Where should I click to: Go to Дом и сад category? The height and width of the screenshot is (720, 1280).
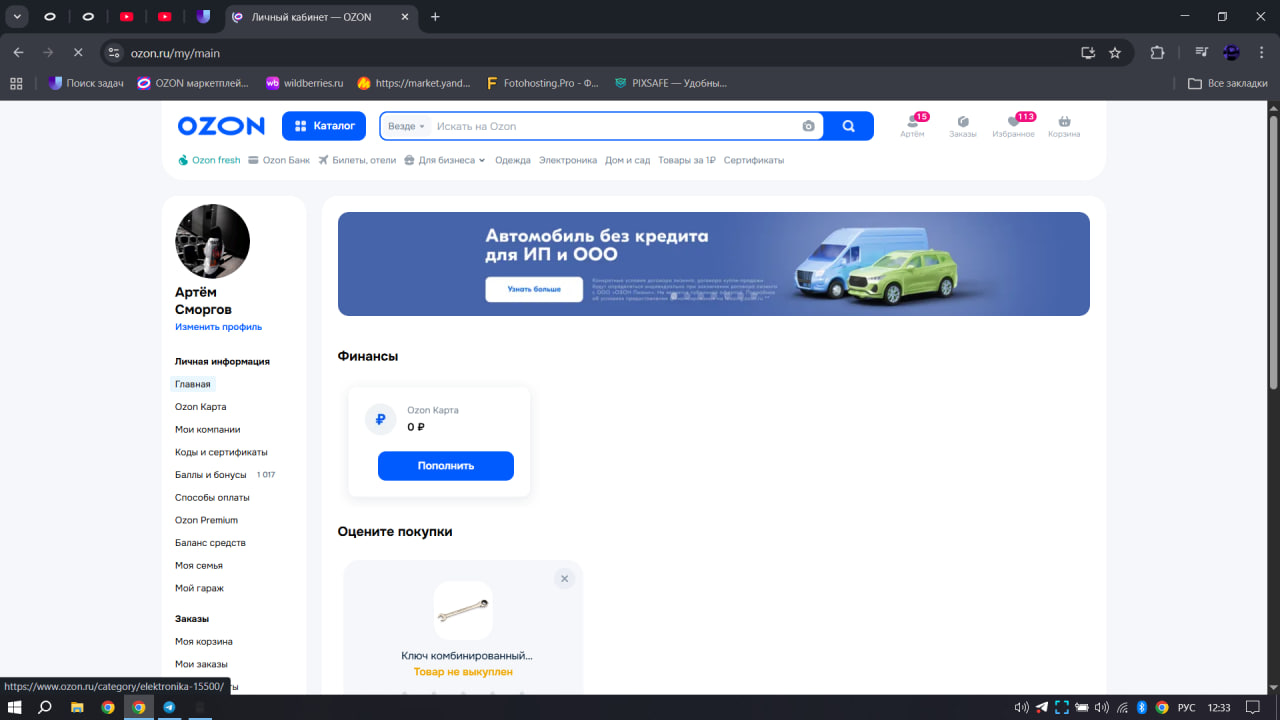click(x=628, y=160)
